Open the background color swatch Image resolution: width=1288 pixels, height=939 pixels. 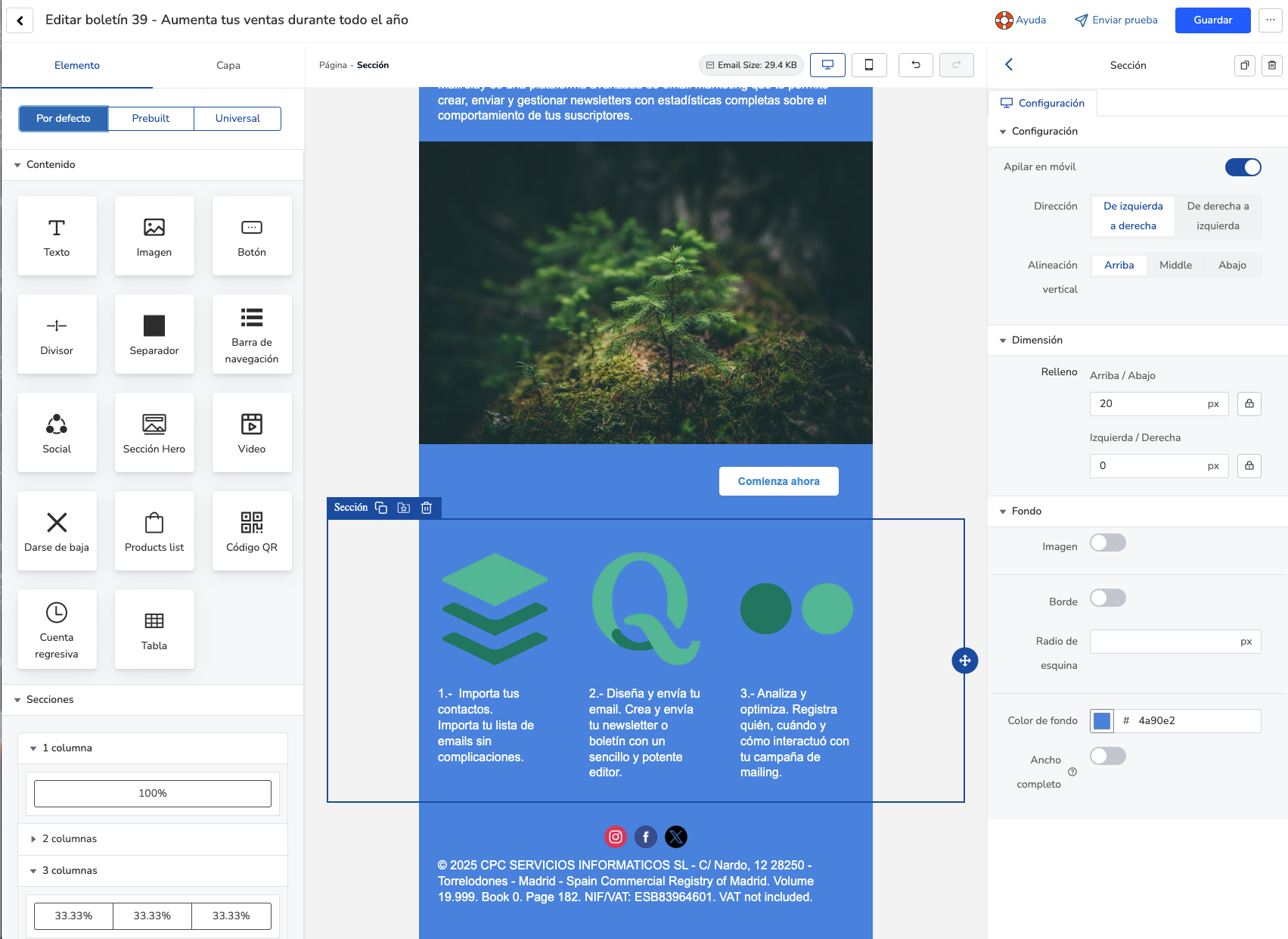[1102, 721]
